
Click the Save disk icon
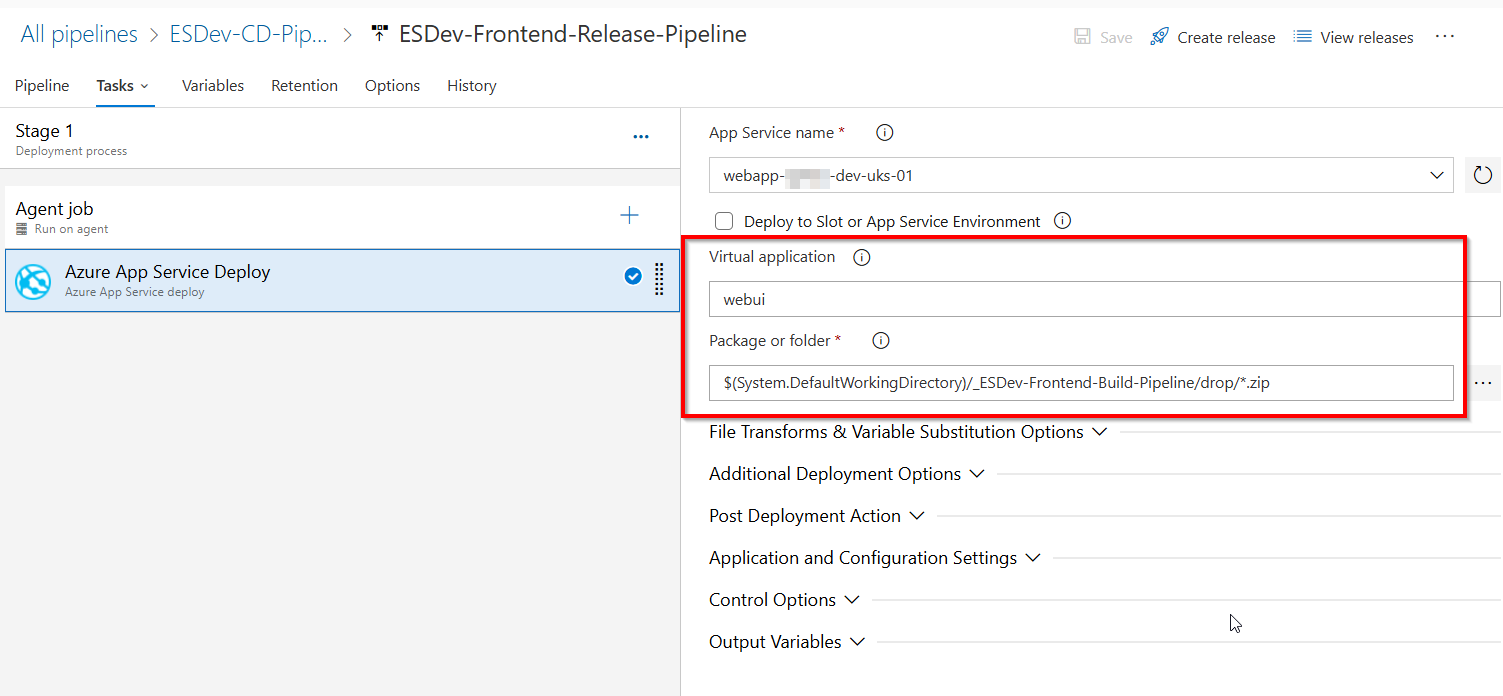pyautogui.click(x=1082, y=36)
